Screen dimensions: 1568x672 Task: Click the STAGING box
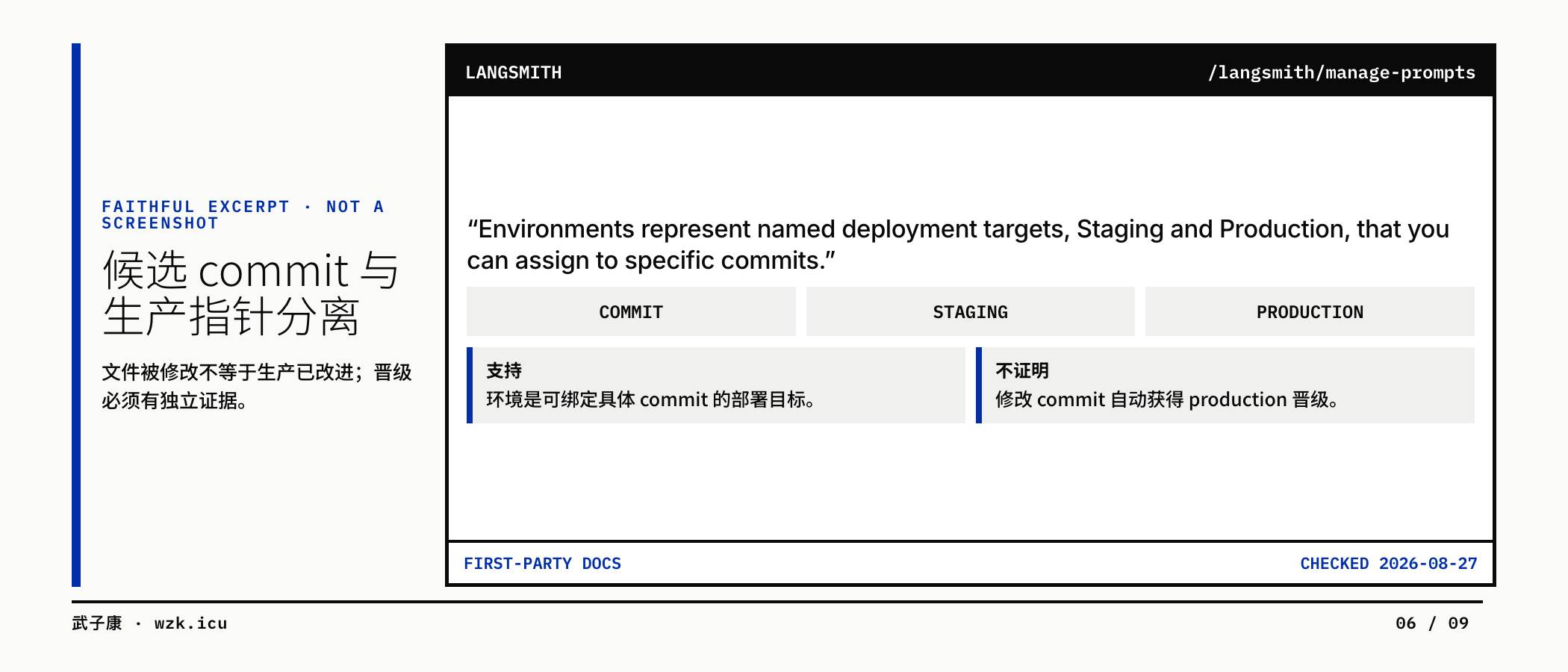point(970,311)
